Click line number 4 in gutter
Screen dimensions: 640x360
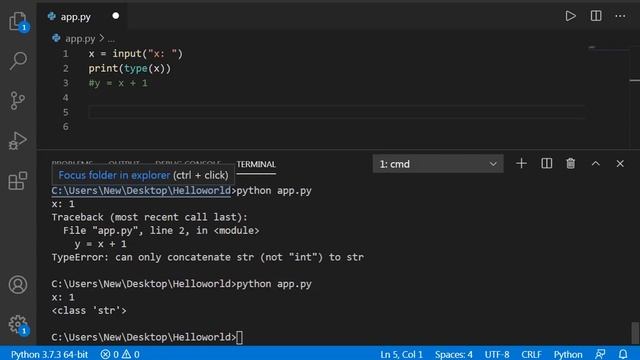(66, 98)
